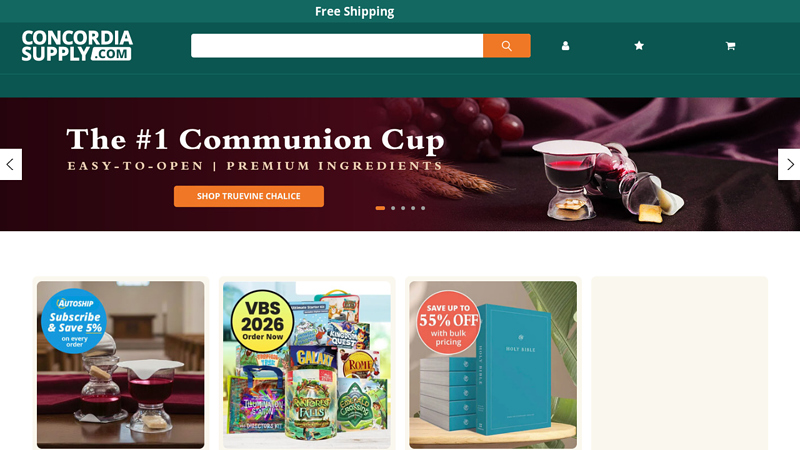This screenshot has height=450, width=800.
Task: Click the Free Shipping banner link
Action: (355, 11)
